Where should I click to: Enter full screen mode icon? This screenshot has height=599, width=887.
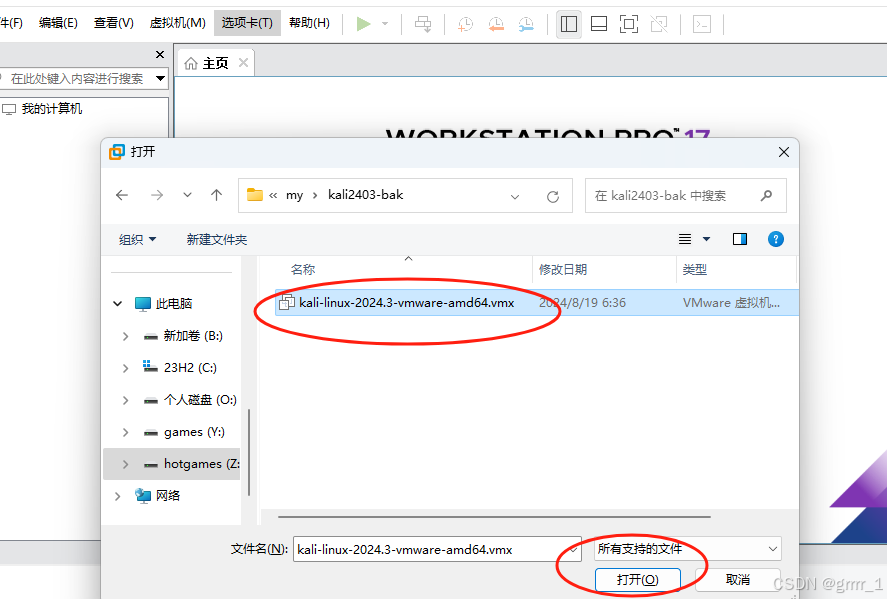pyautogui.click(x=629, y=24)
